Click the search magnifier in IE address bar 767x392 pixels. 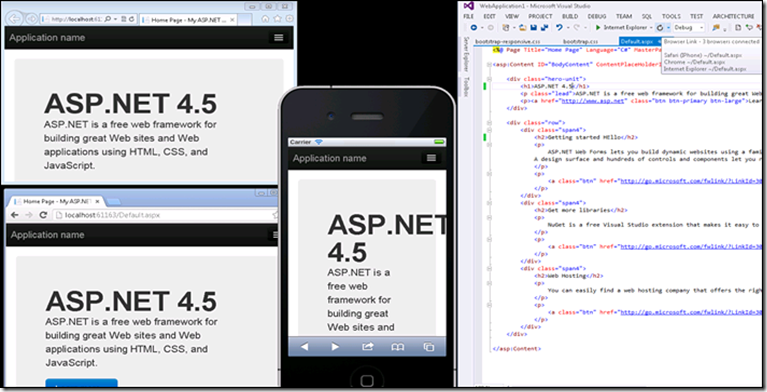click(x=108, y=19)
